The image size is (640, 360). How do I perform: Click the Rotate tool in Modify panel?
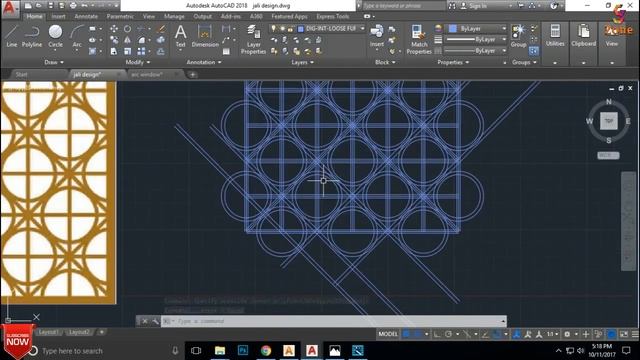click(x=127, y=29)
